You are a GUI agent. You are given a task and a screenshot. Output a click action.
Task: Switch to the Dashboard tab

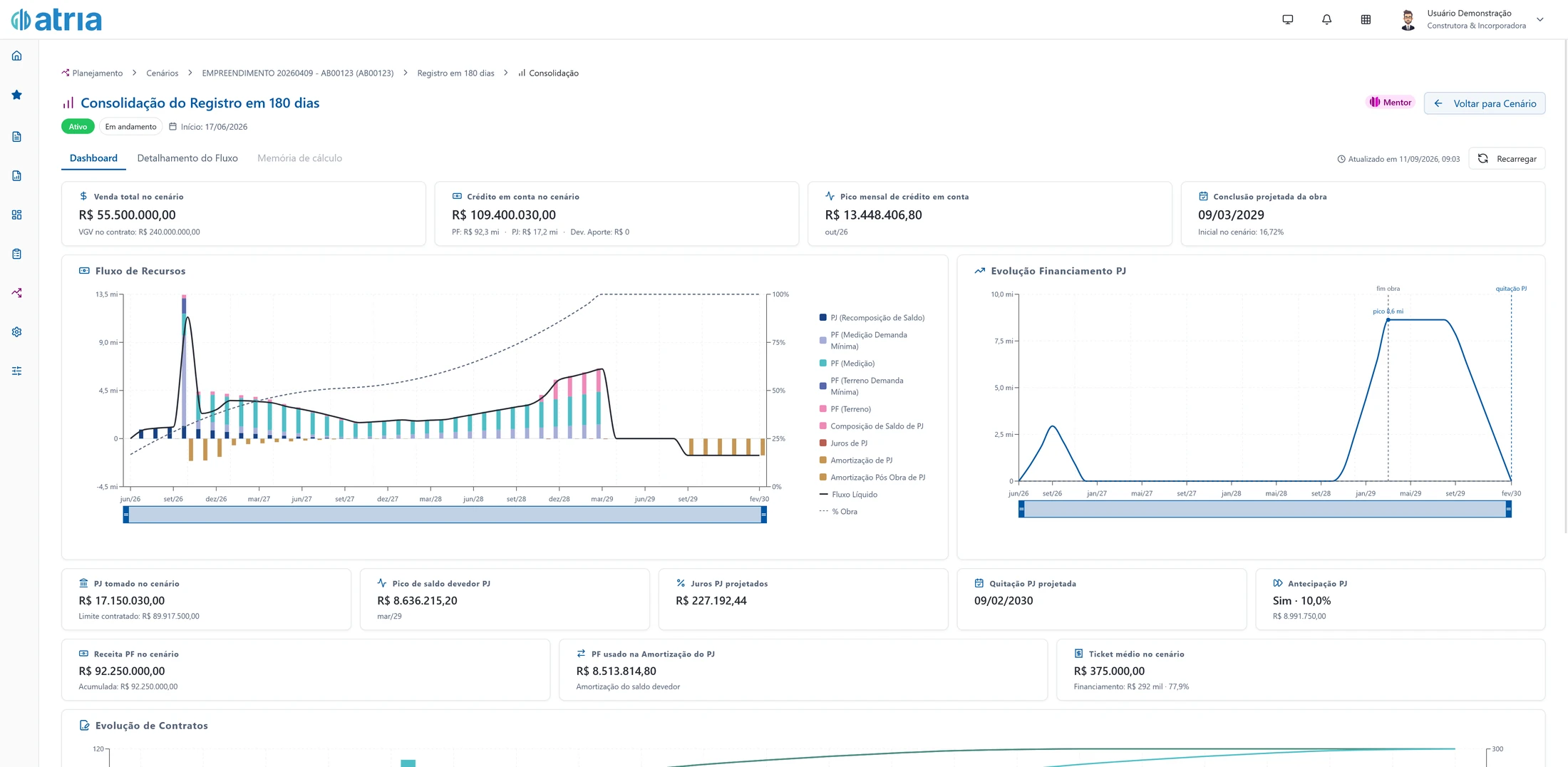(93, 158)
